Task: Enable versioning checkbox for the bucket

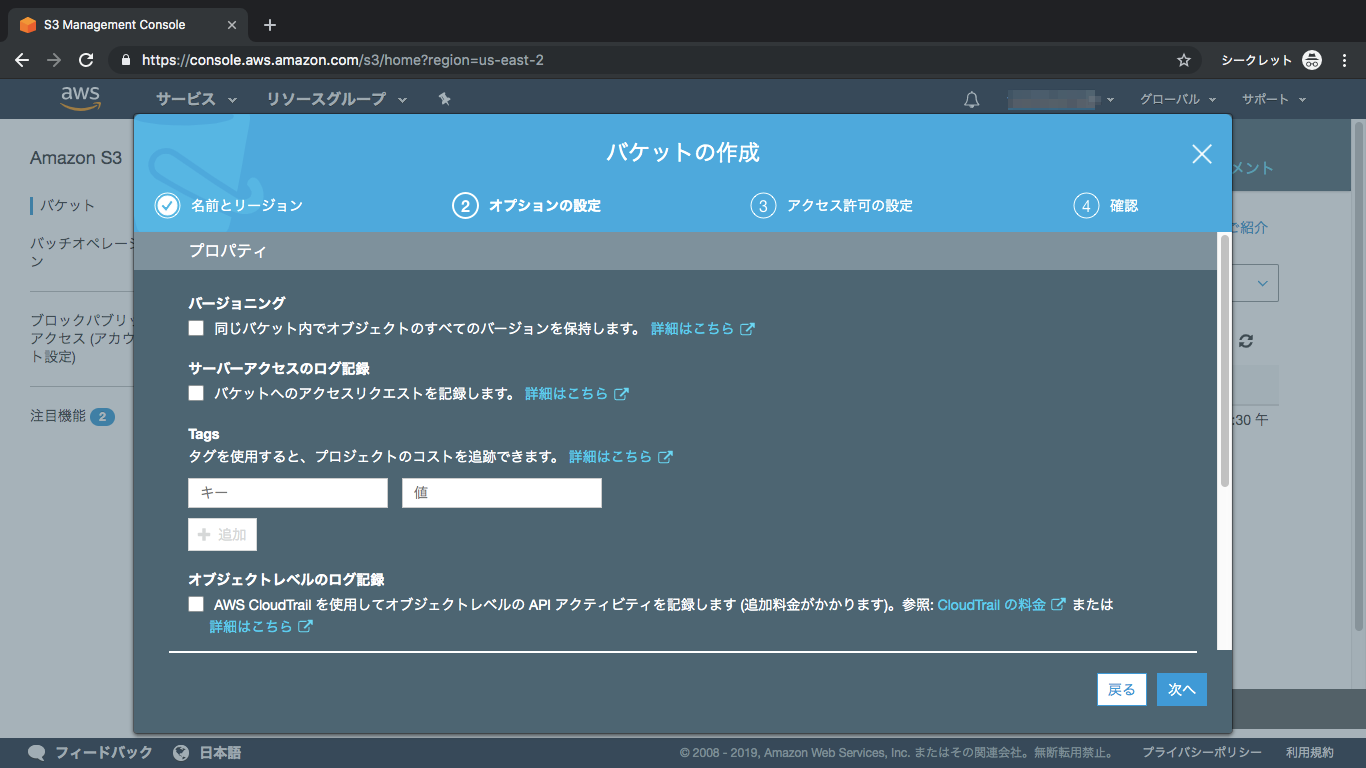Action: pyautogui.click(x=196, y=328)
